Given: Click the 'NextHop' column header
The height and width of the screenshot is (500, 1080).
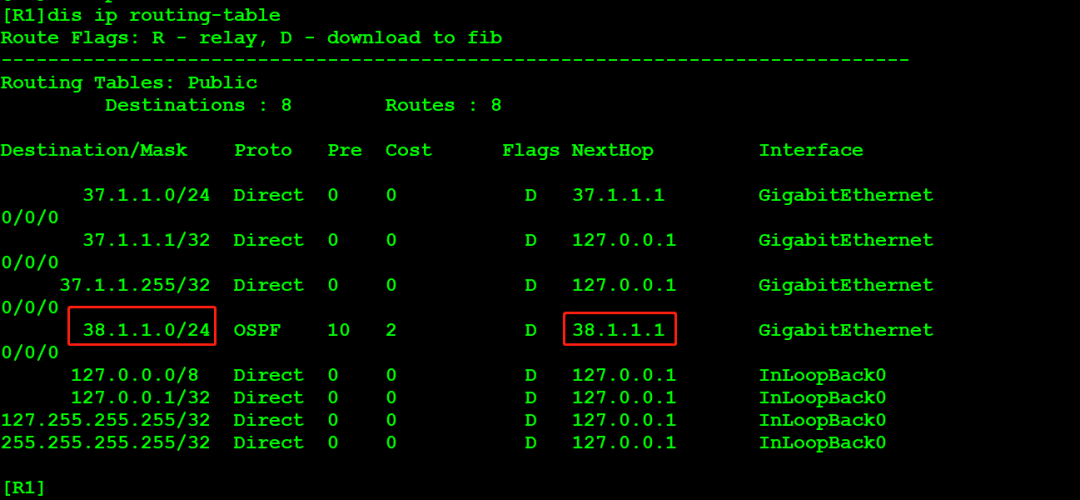Looking at the screenshot, I should coord(612,150).
